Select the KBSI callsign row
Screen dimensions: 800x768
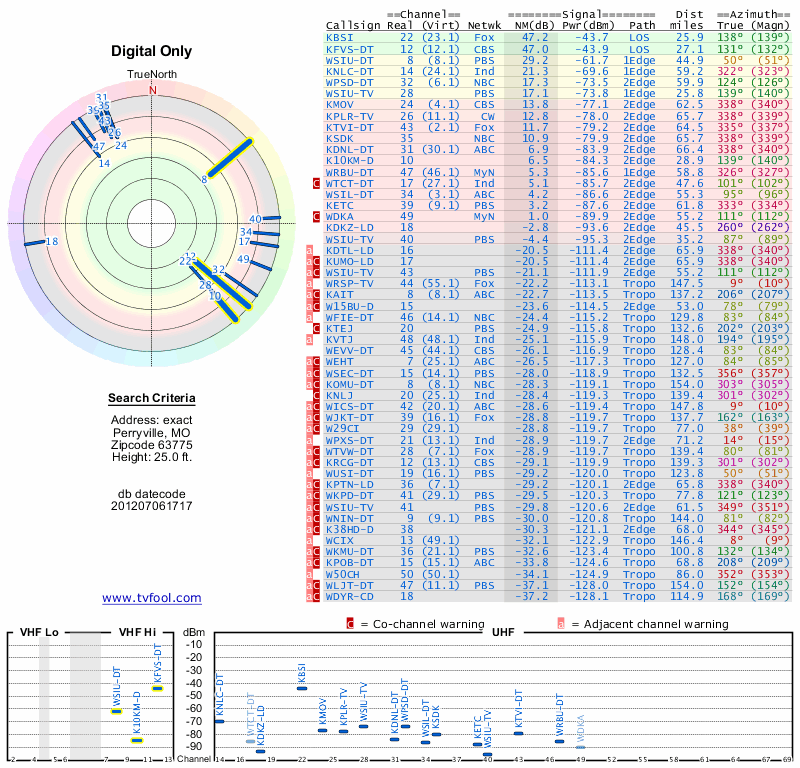coord(558,37)
